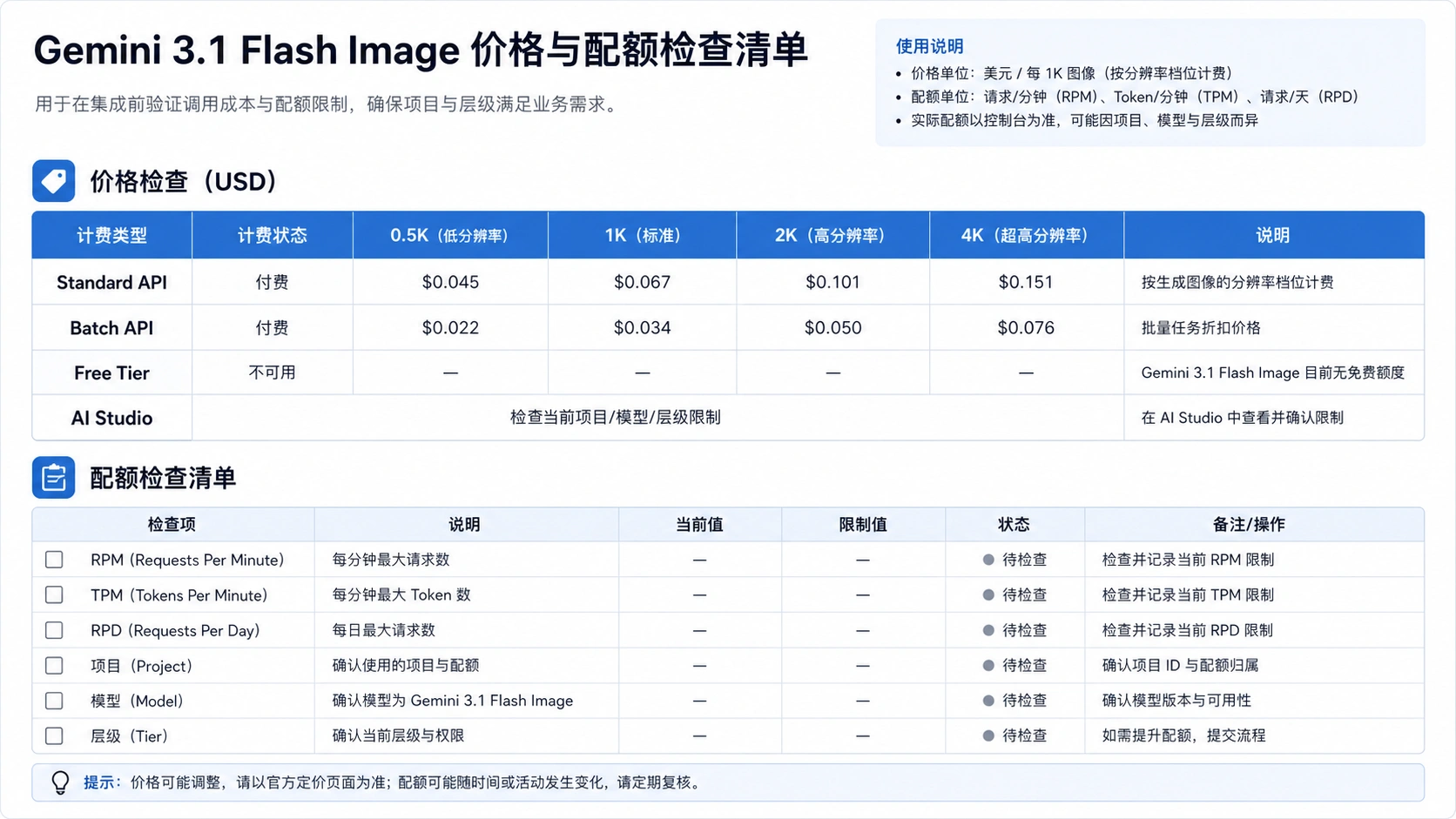Select the 限制值 column header
The image size is (1456, 819).
tap(863, 525)
